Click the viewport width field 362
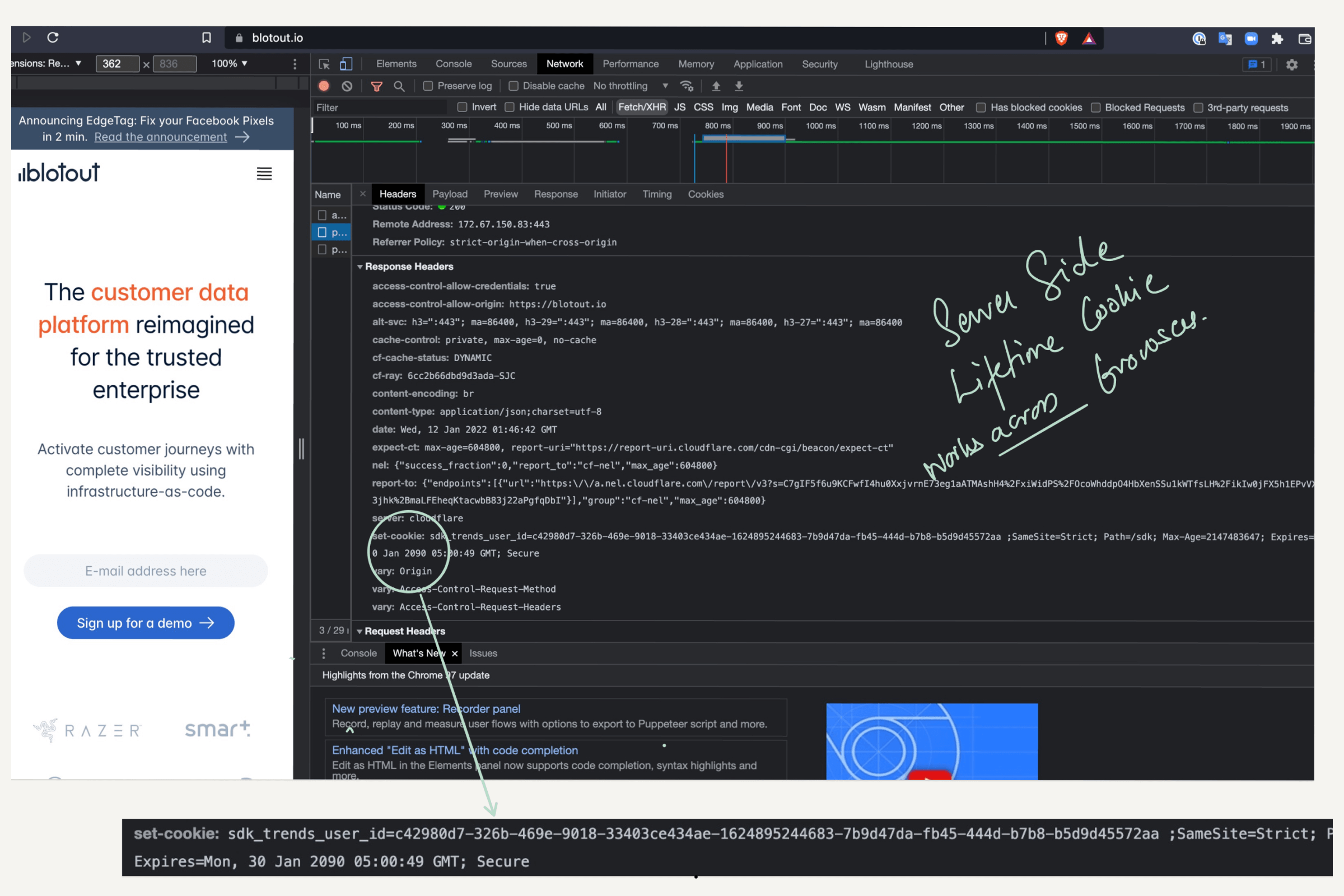The height and width of the screenshot is (896, 1344). 117,63
